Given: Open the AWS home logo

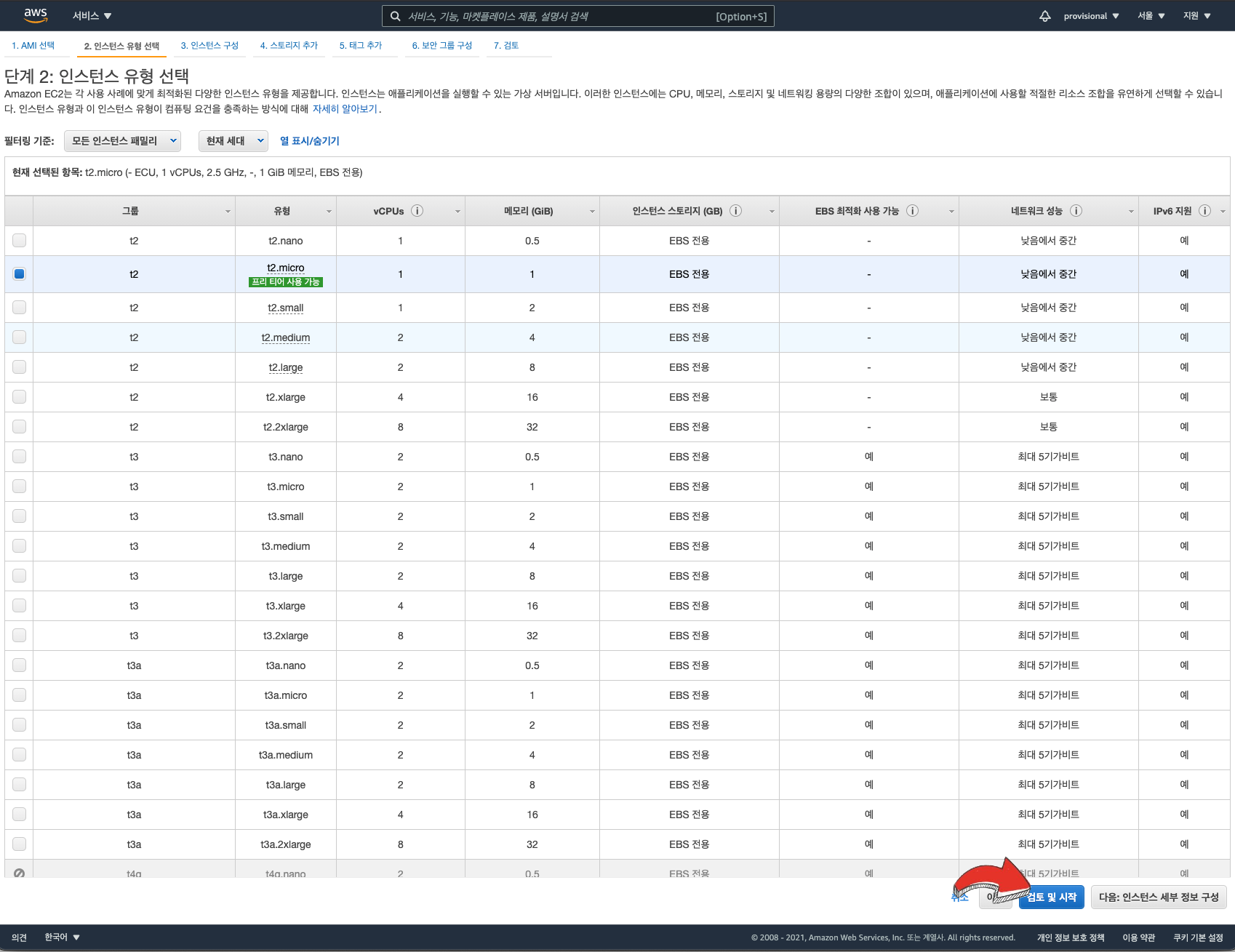Looking at the screenshot, I should (35, 15).
